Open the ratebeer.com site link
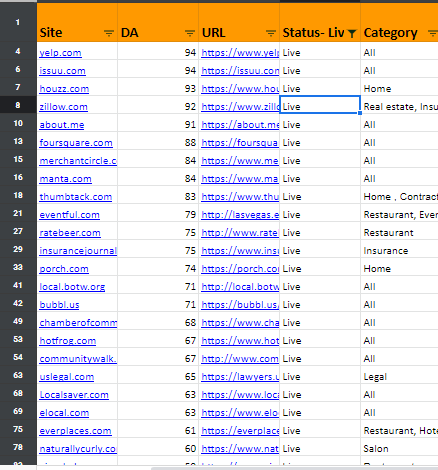This screenshot has width=438, height=470. click(x=70, y=233)
